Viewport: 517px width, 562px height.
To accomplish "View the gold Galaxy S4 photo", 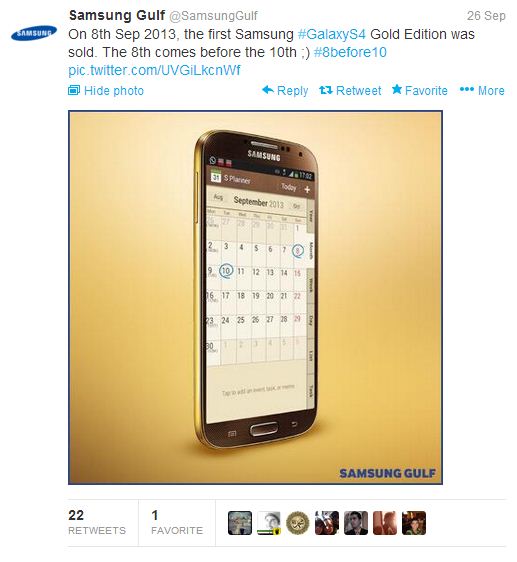I will pyautogui.click(x=255, y=297).
